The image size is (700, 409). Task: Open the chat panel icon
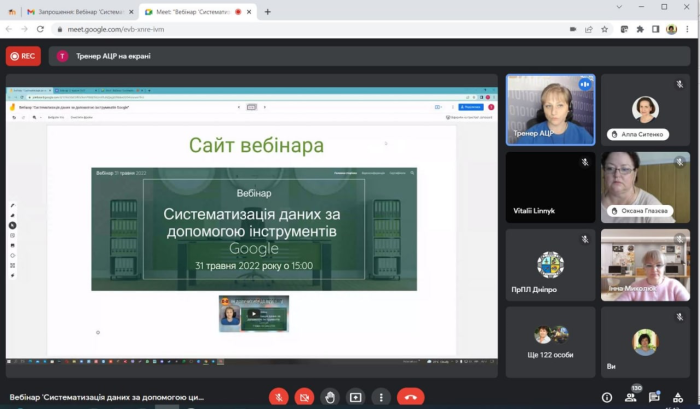coord(654,397)
